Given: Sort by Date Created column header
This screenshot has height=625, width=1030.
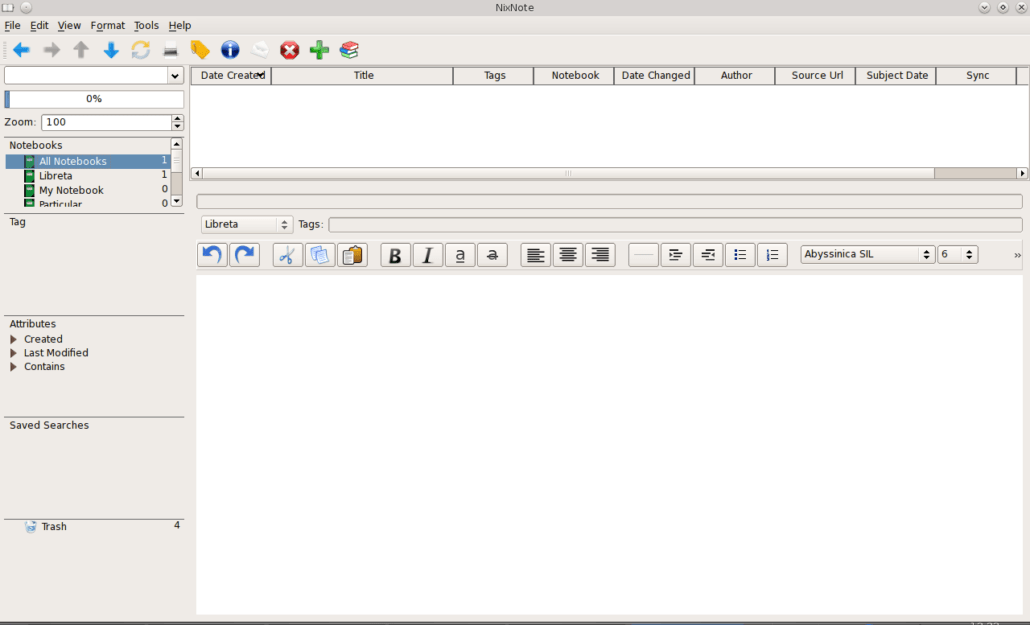Looking at the screenshot, I should 231,76.
